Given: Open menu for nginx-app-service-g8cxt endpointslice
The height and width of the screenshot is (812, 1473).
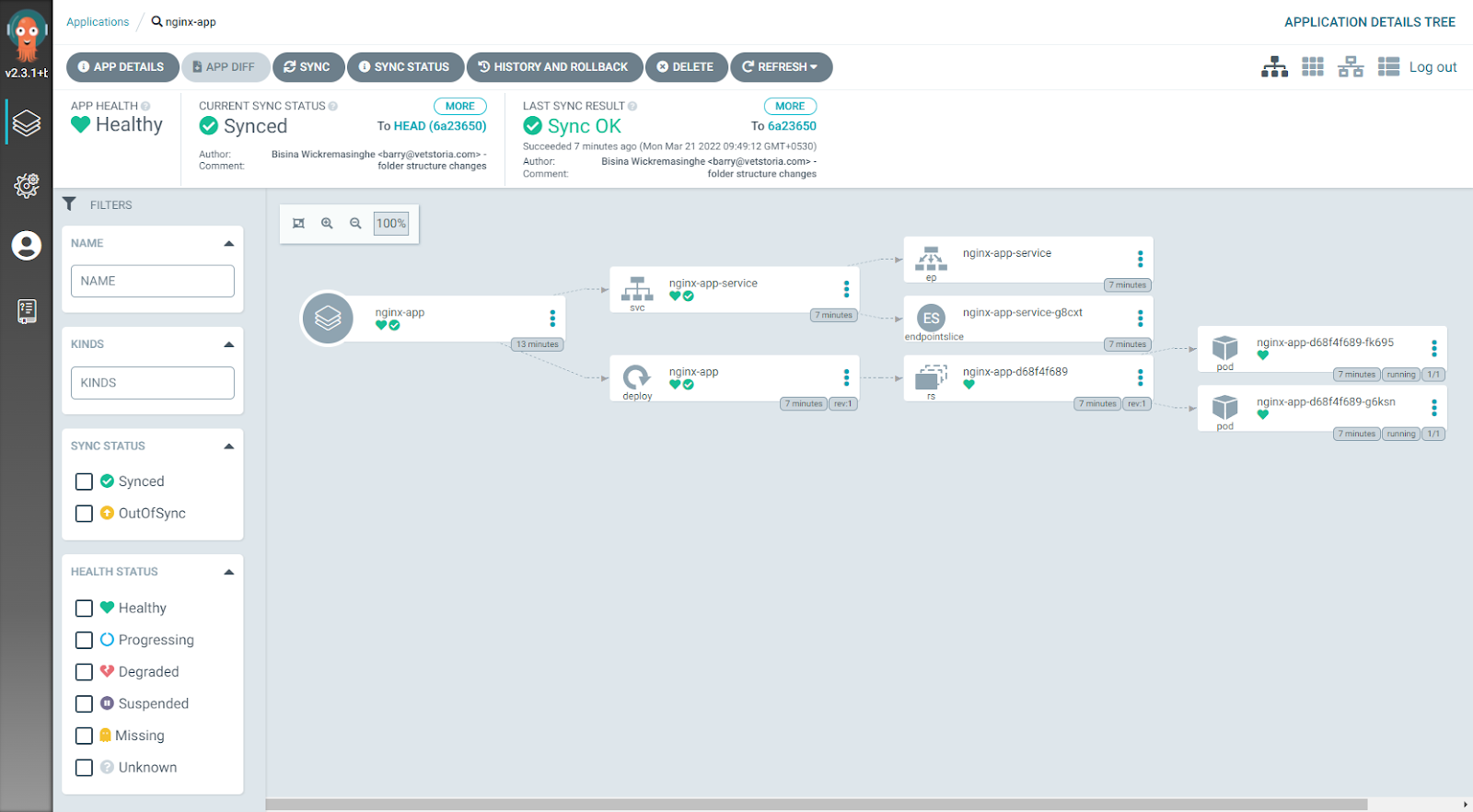Looking at the screenshot, I should (x=1140, y=318).
